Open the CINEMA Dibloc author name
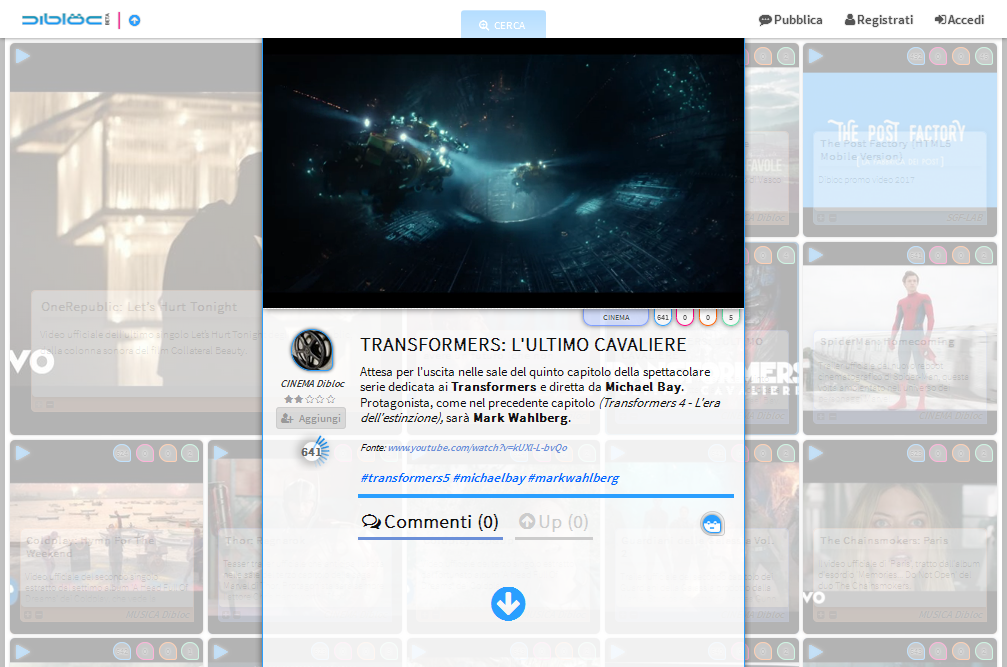This screenshot has width=1007, height=667. 313,383
